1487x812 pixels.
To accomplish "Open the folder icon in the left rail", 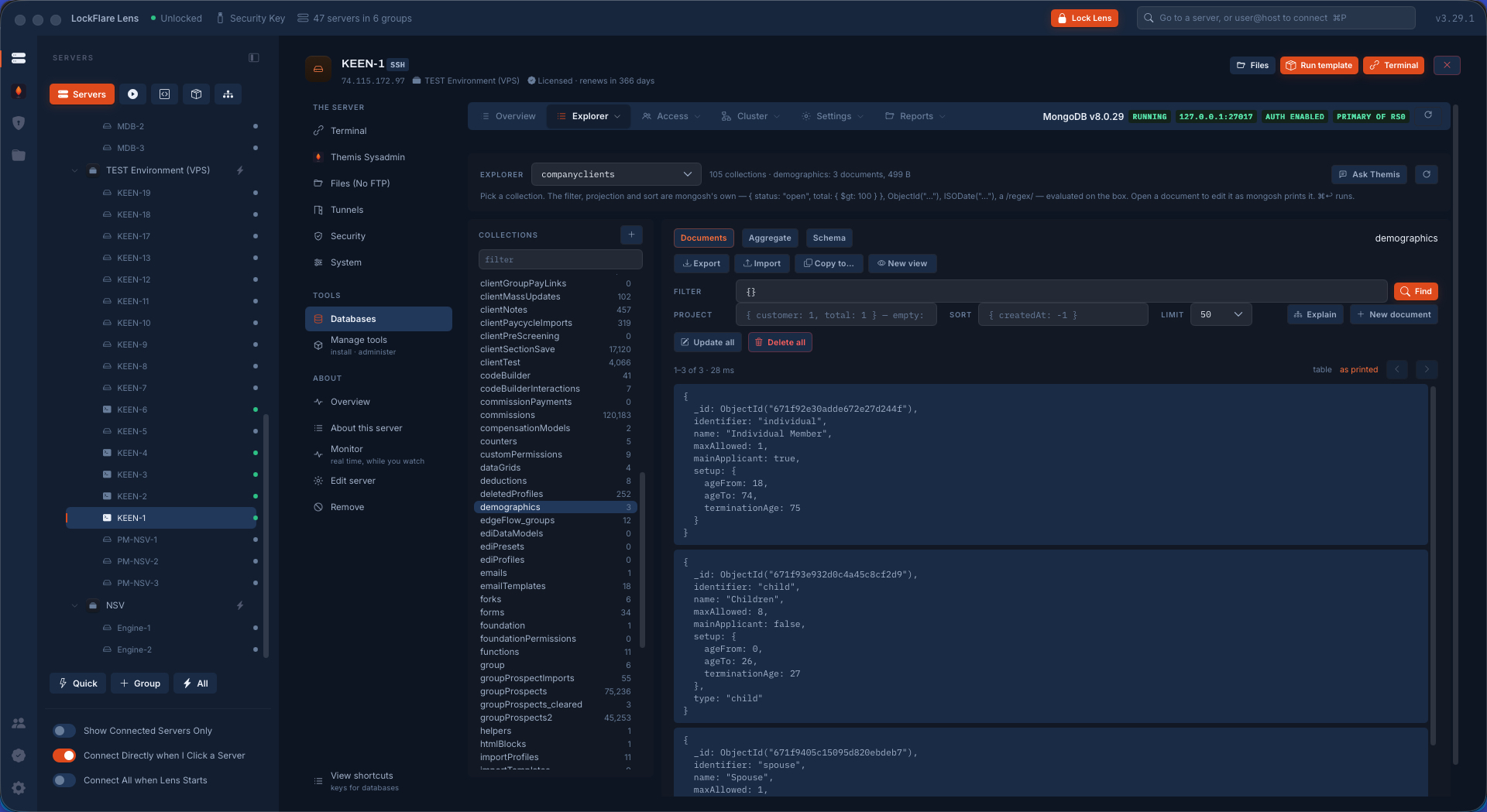I will click(x=19, y=156).
